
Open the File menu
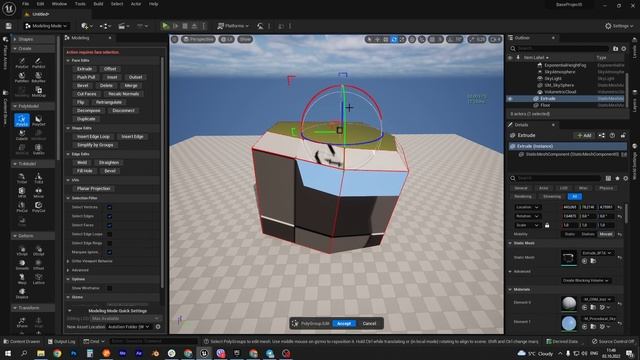click(x=25, y=4)
